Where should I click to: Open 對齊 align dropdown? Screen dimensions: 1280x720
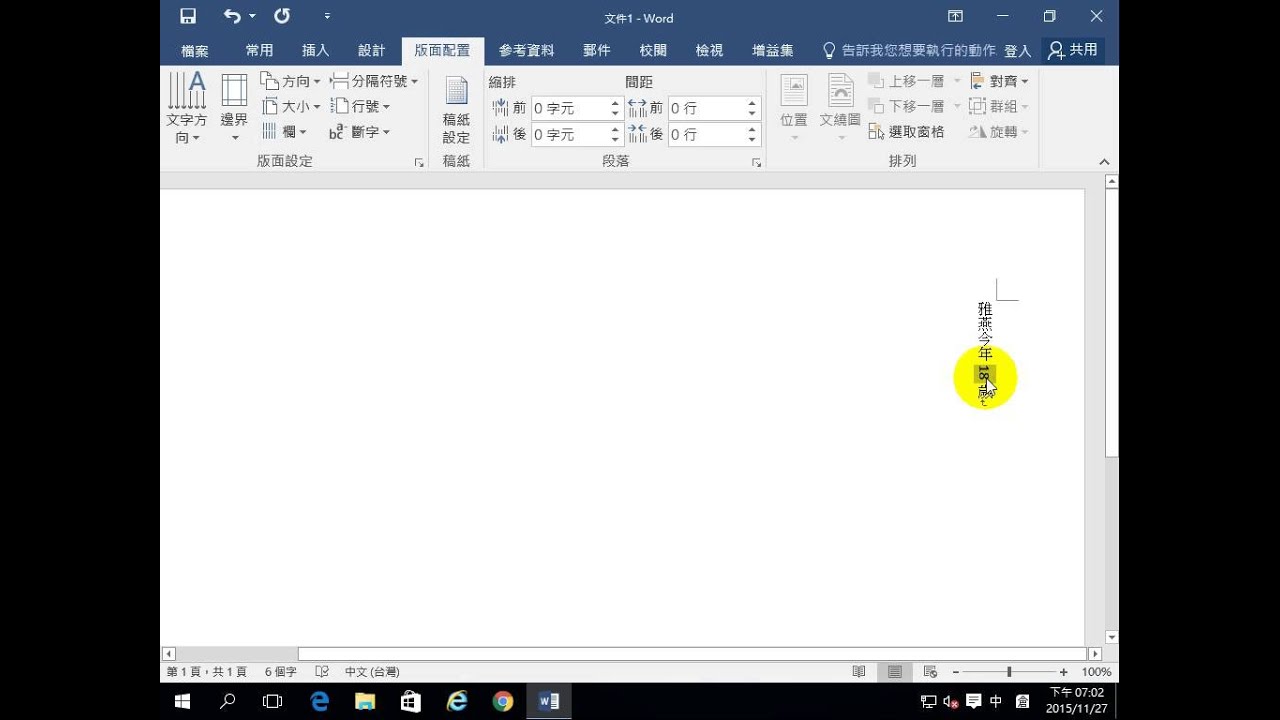[x=999, y=81]
